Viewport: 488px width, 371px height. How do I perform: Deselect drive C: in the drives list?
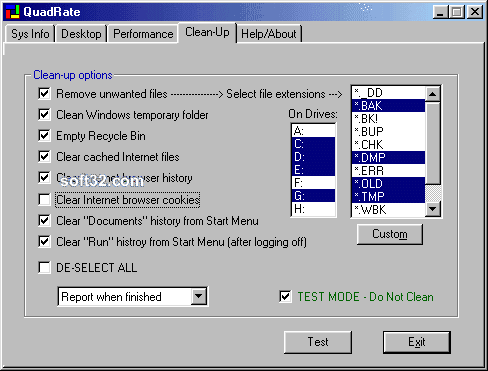pyautogui.click(x=313, y=144)
